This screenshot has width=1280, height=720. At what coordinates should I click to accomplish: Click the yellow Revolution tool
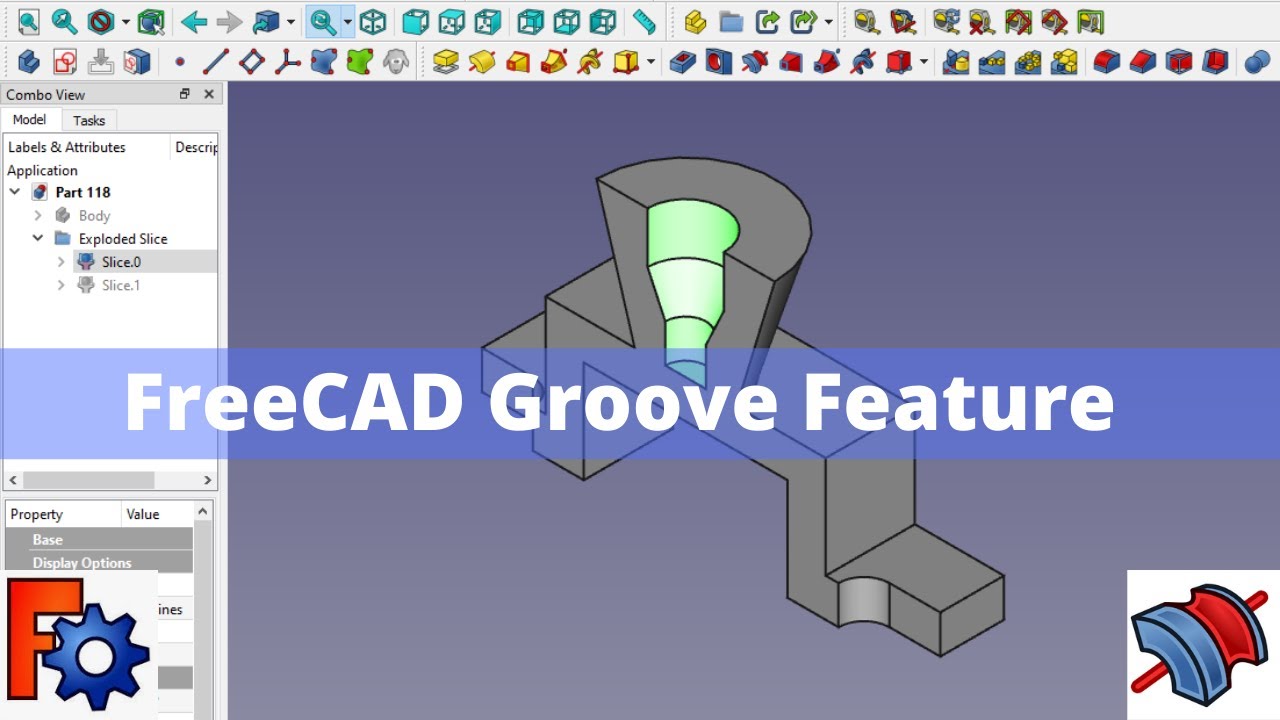482,62
